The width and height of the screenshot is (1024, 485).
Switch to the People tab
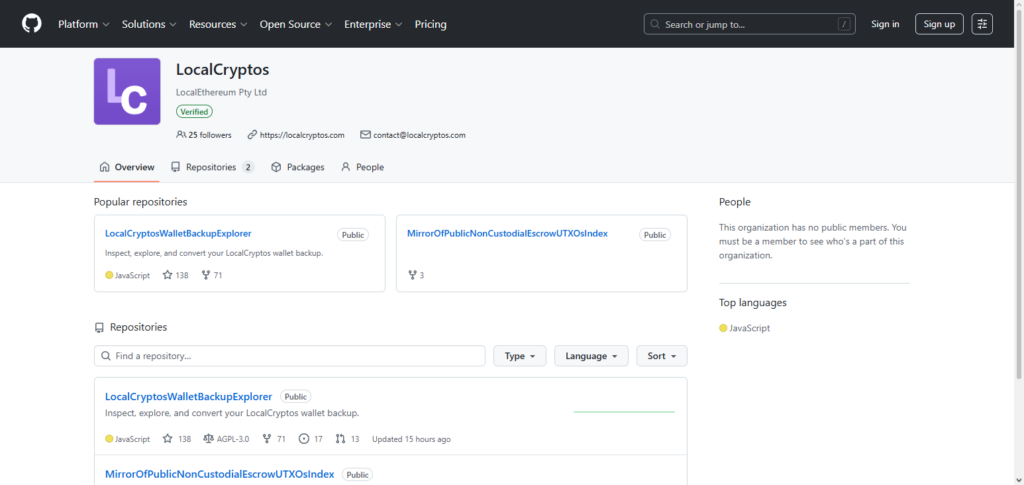tap(362, 167)
